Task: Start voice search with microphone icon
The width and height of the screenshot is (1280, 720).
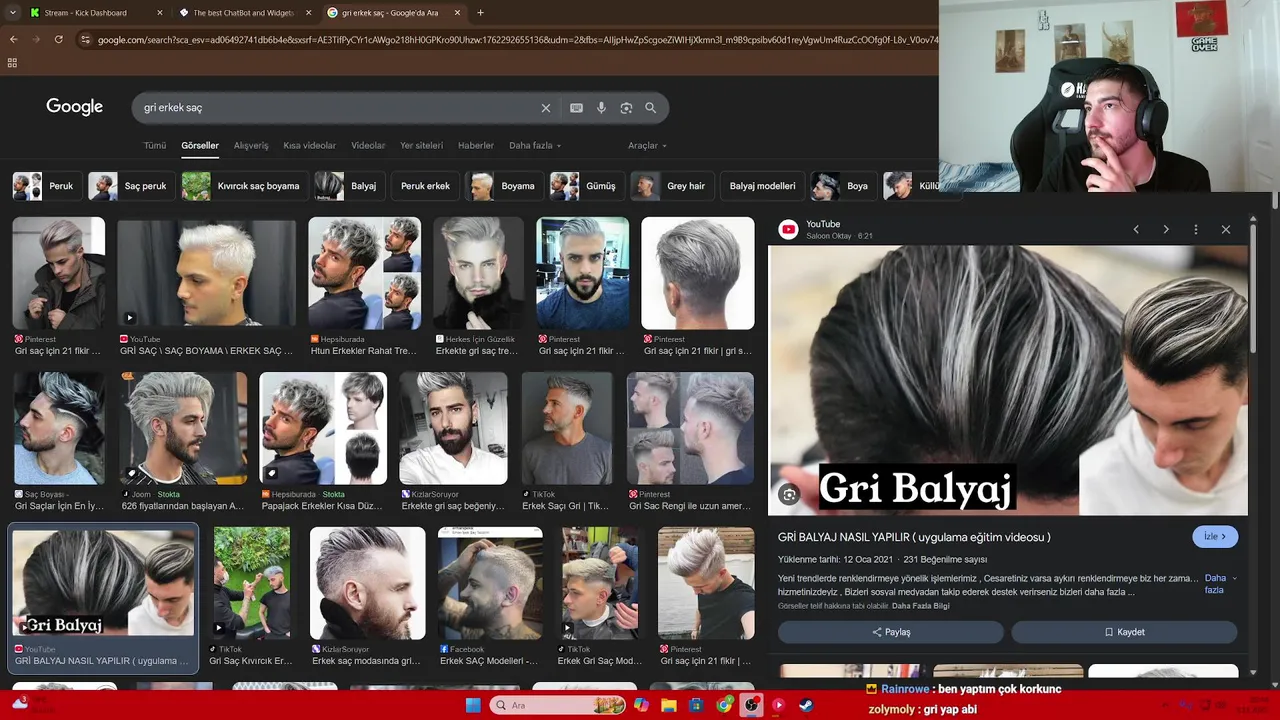Action: (x=601, y=108)
